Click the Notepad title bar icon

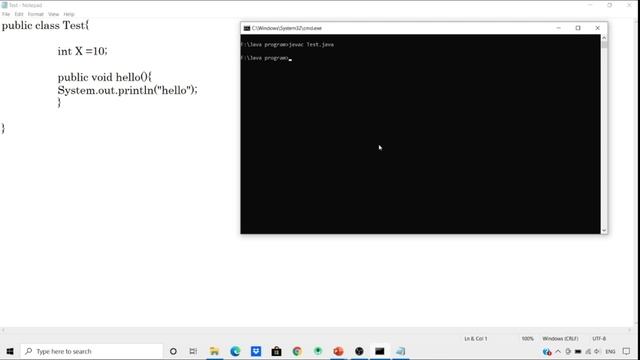[4, 5]
